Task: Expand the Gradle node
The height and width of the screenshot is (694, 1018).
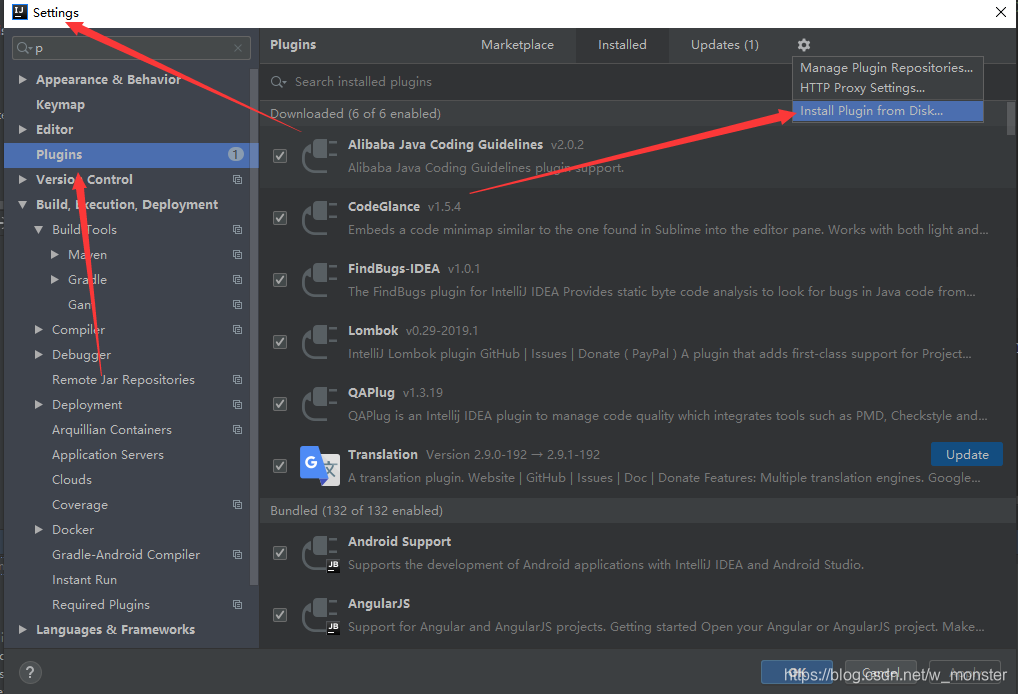Action: (55, 280)
